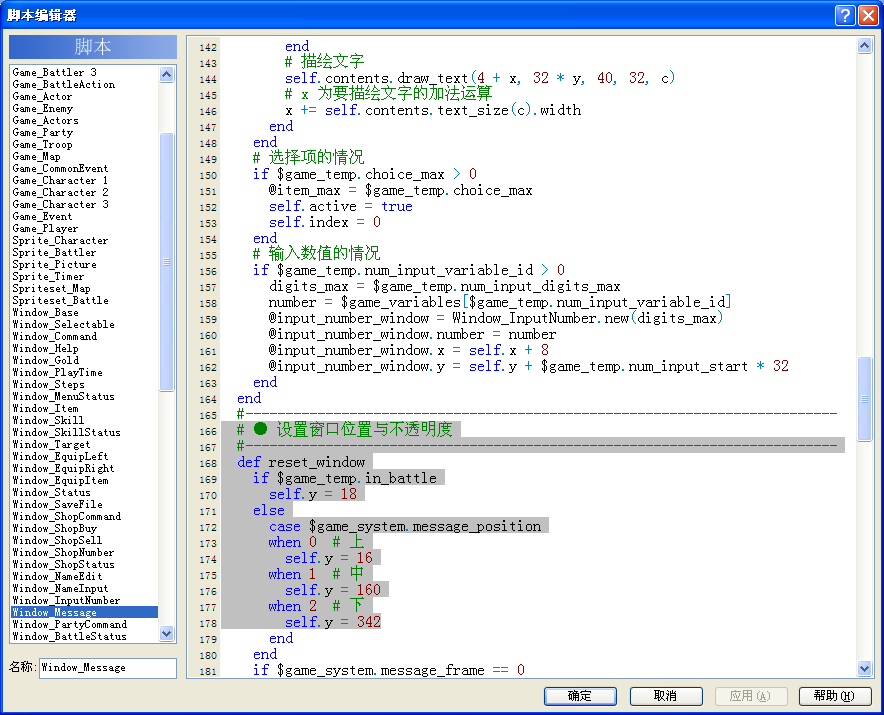The height and width of the screenshot is (715, 884).
Task: Select Window_SaveFile script
Action: [x=58, y=504]
